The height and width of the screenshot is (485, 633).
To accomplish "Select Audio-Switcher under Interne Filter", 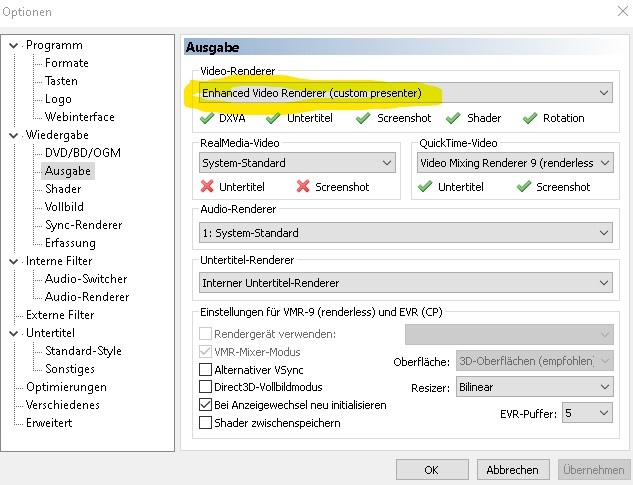I will [x=86, y=279].
